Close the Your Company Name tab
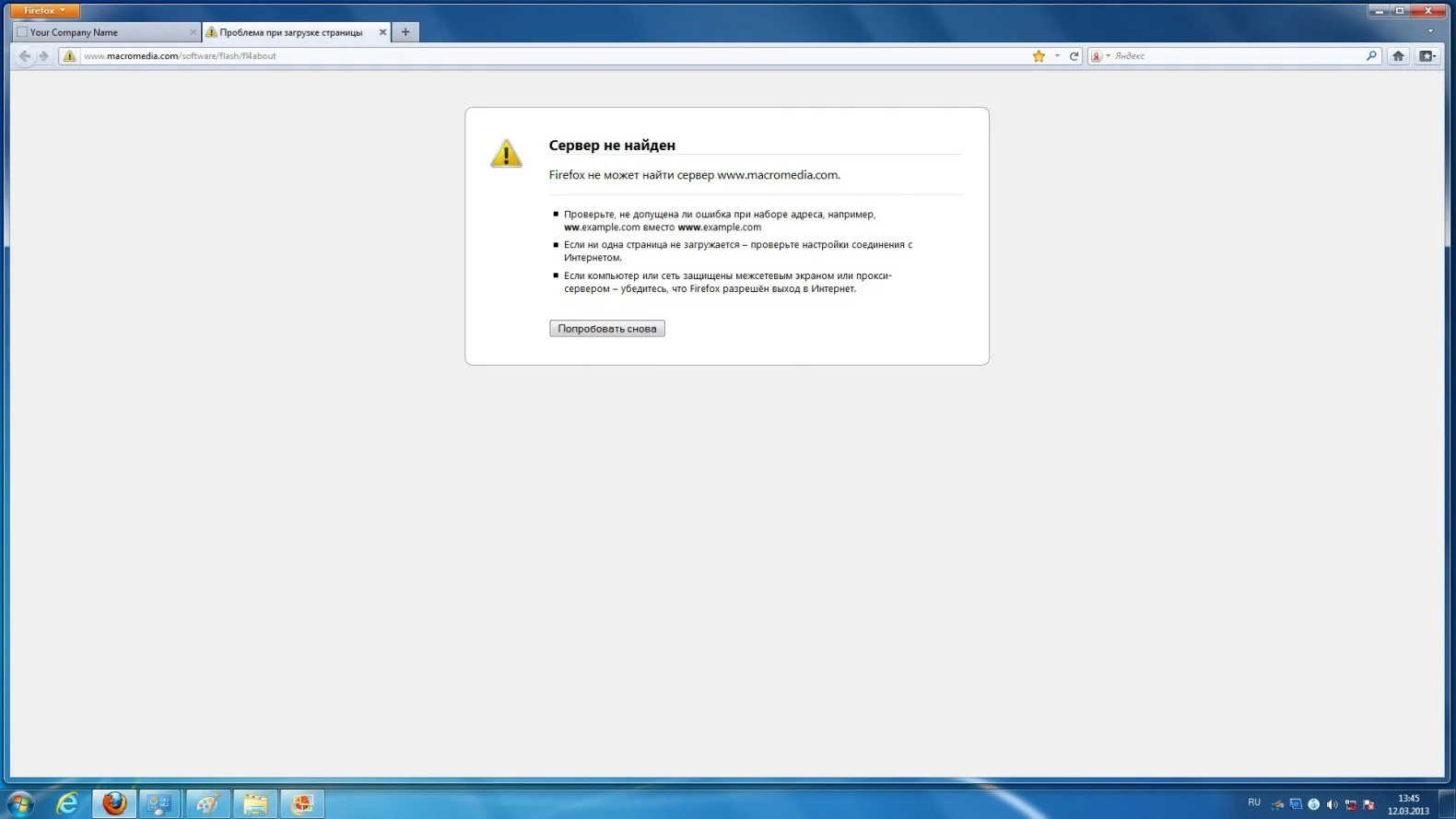The height and width of the screenshot is (819, 1456). point(193,32)
